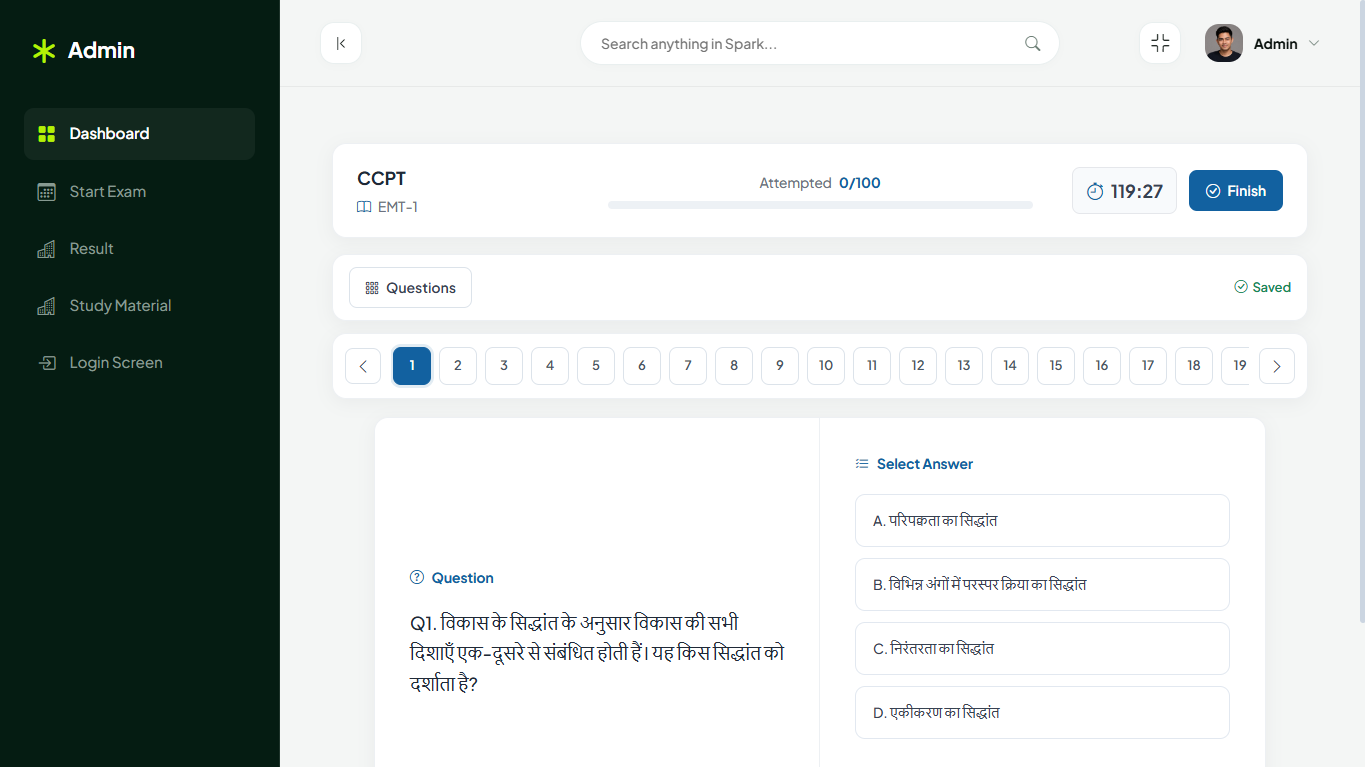Jump to question 5
This screenshot has width=1365, height=767.
(596, 366)
